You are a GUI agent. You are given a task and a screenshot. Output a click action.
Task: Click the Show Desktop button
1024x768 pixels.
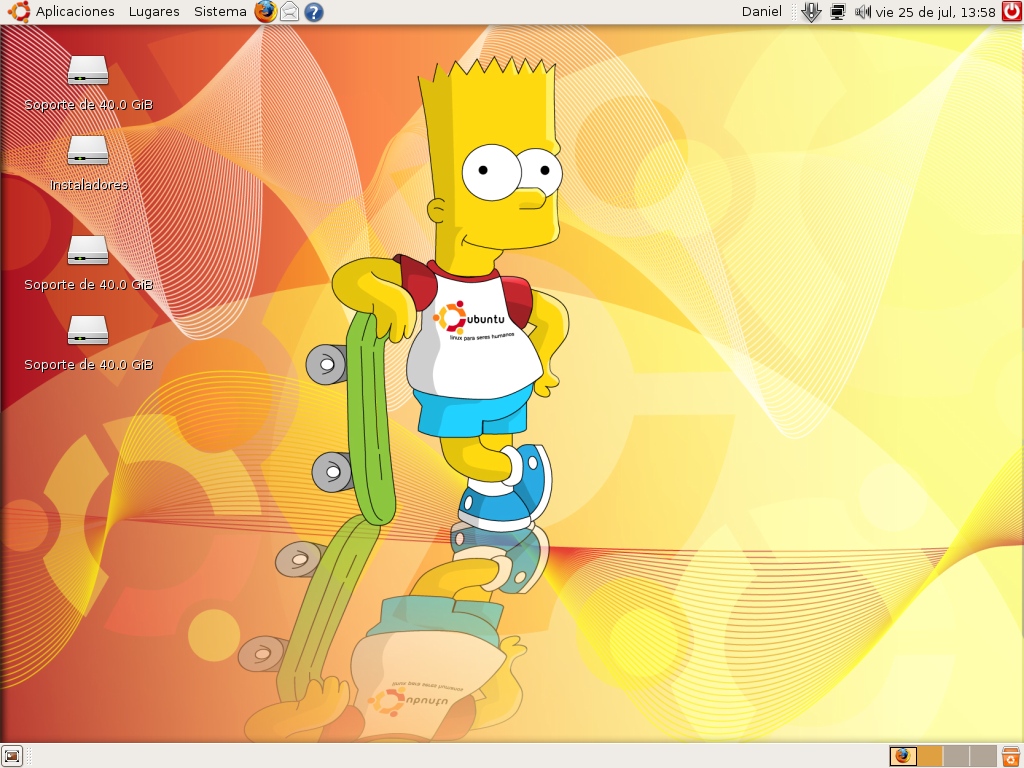(12, 756)
